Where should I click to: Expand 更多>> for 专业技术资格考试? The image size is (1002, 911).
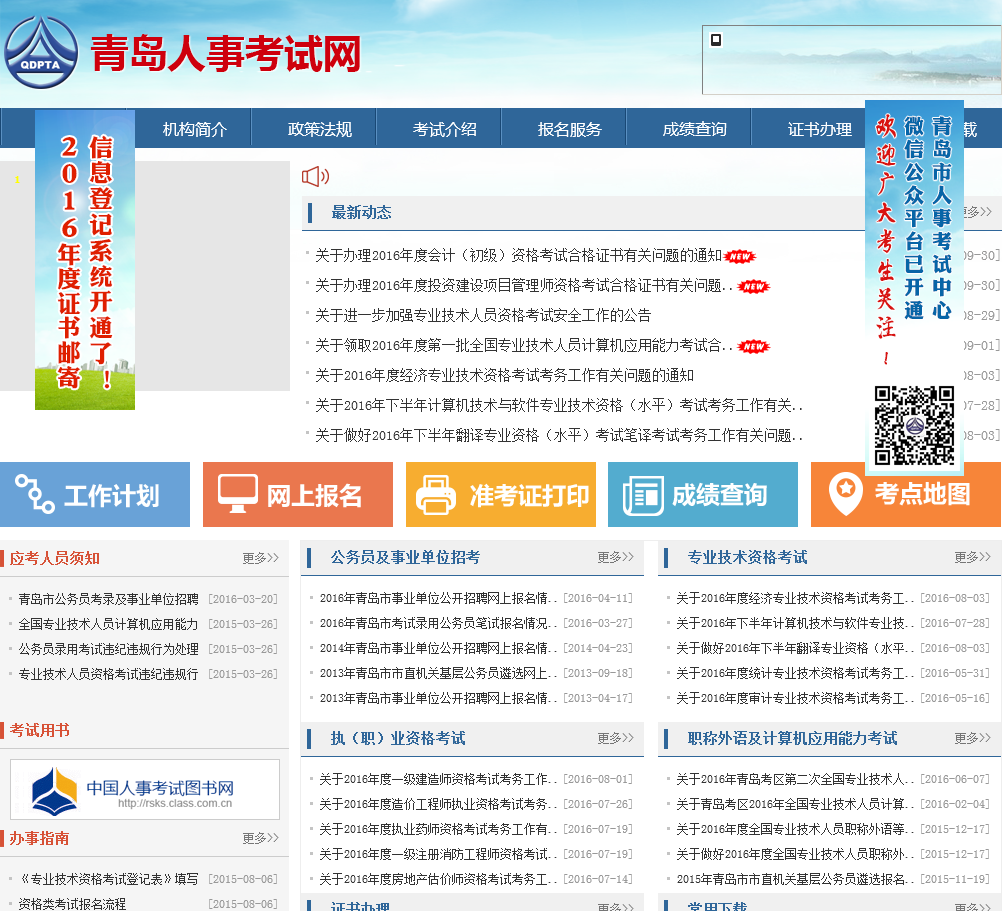pos(973,557)
